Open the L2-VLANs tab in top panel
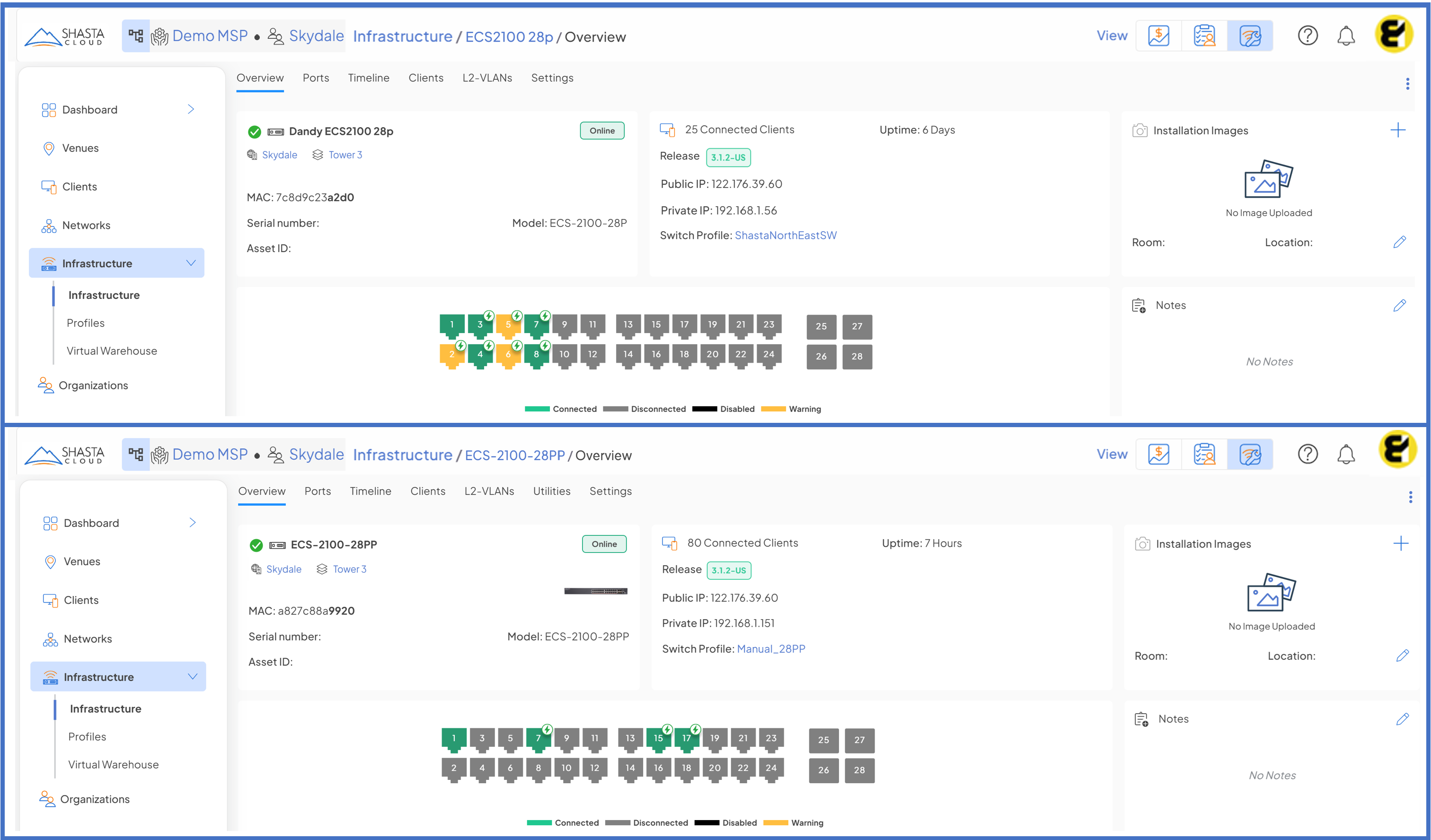This screenshot has height=840, width=1431. 486,78
